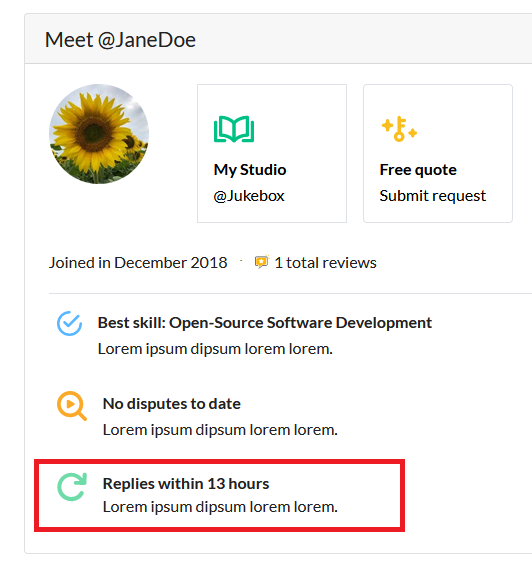Click the blue checkmark circle icon

point(69,323)
